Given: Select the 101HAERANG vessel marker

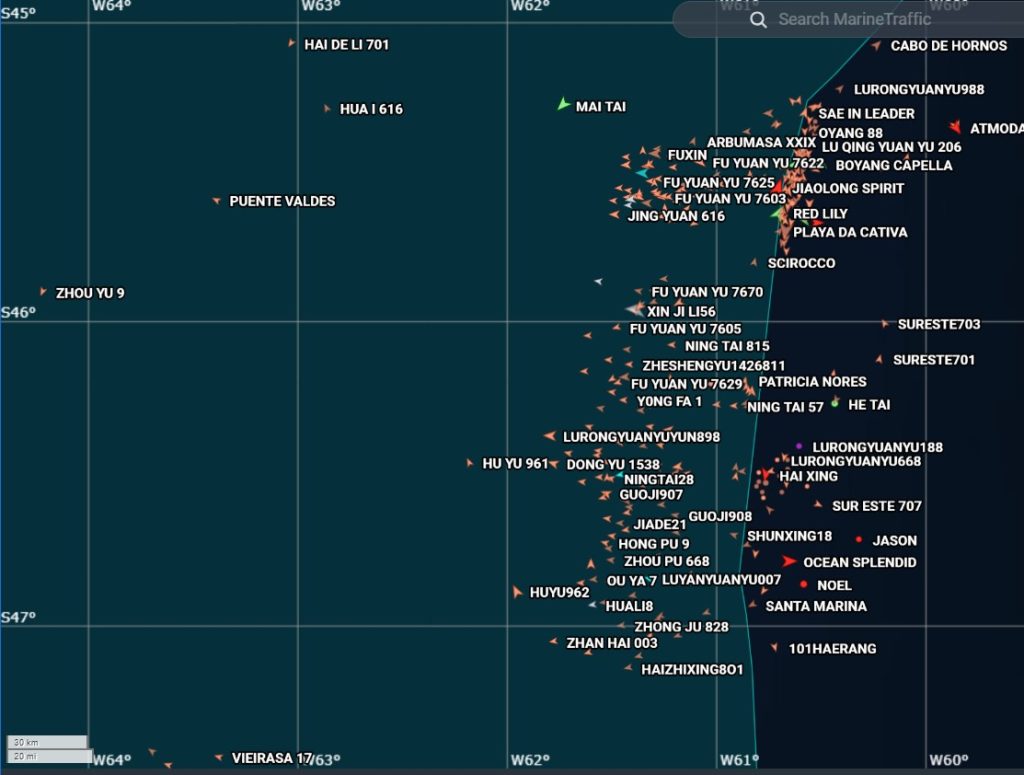Looking at the screenshot, I should coord(774,647).
